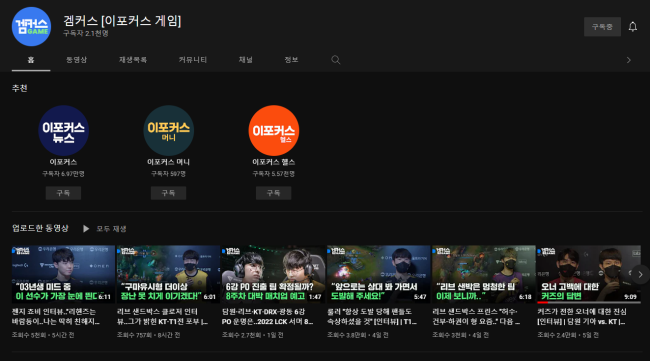Viewport: 650px width, 361px height.
Task: Show next videos with the carousel arrow
Action: (640, 274)
